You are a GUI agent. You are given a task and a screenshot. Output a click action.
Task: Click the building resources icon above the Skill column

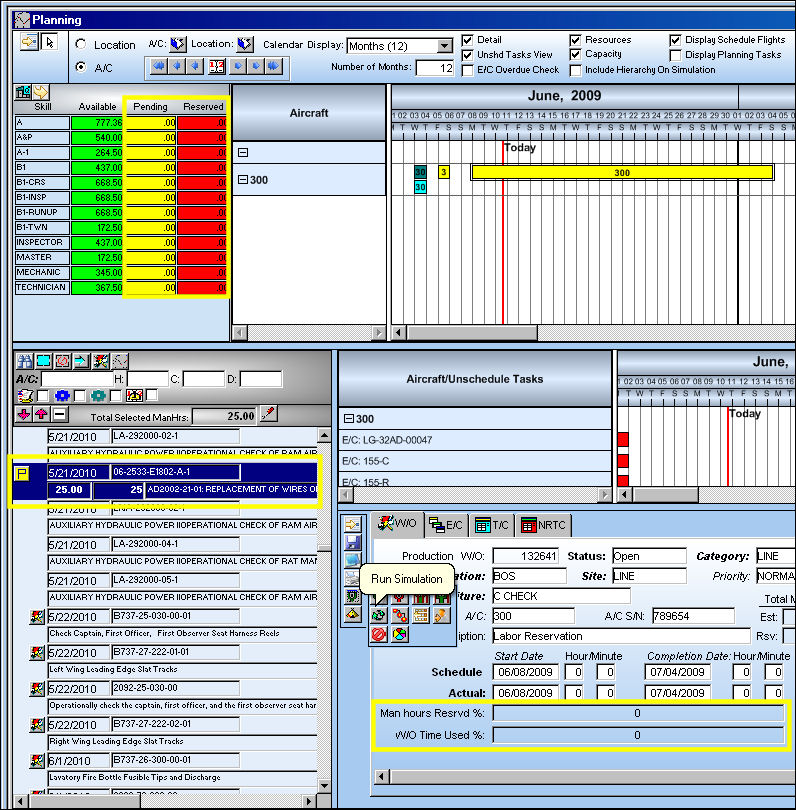(x=23, y=92)
